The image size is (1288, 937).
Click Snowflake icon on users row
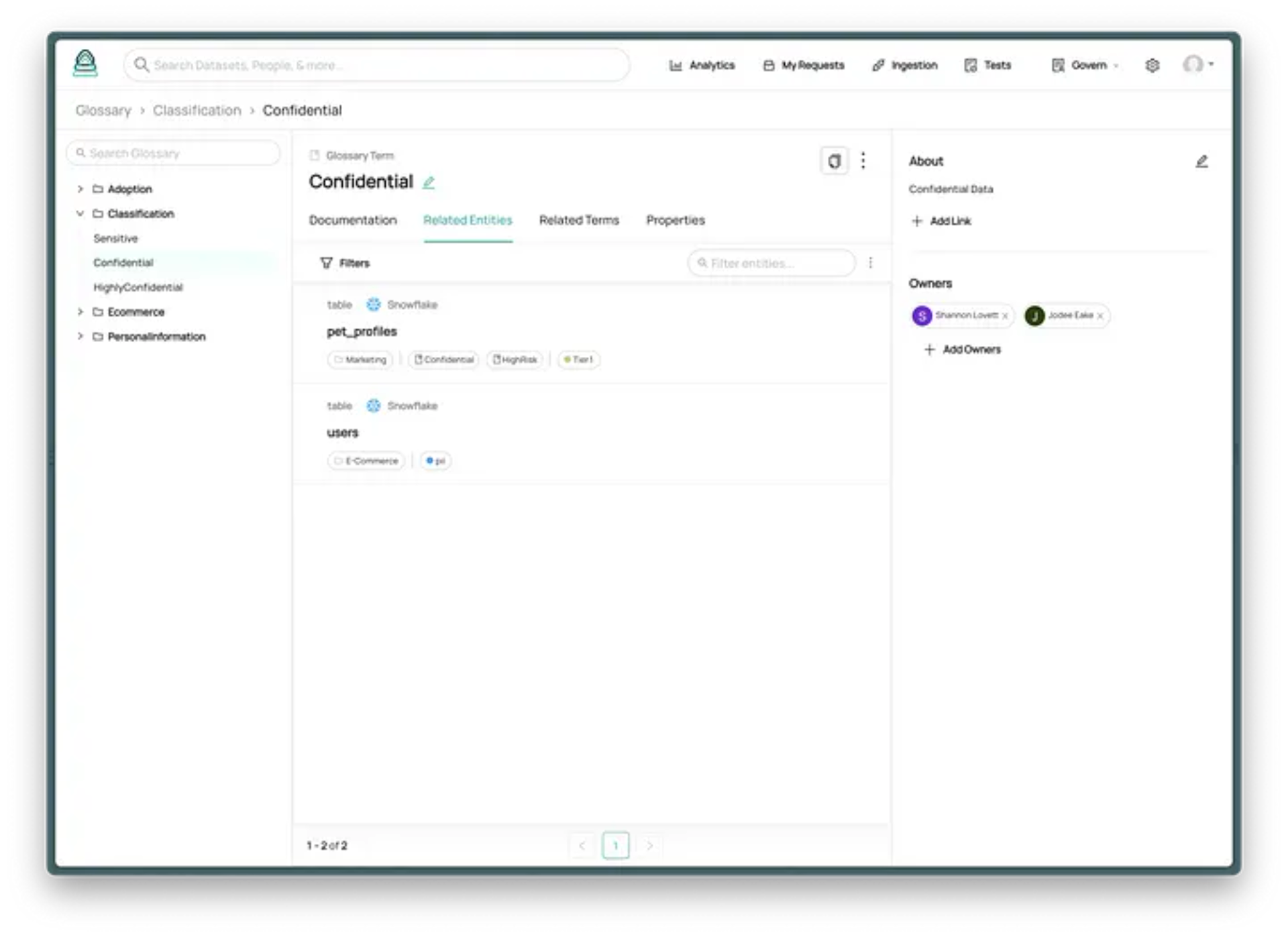point(374,406)
